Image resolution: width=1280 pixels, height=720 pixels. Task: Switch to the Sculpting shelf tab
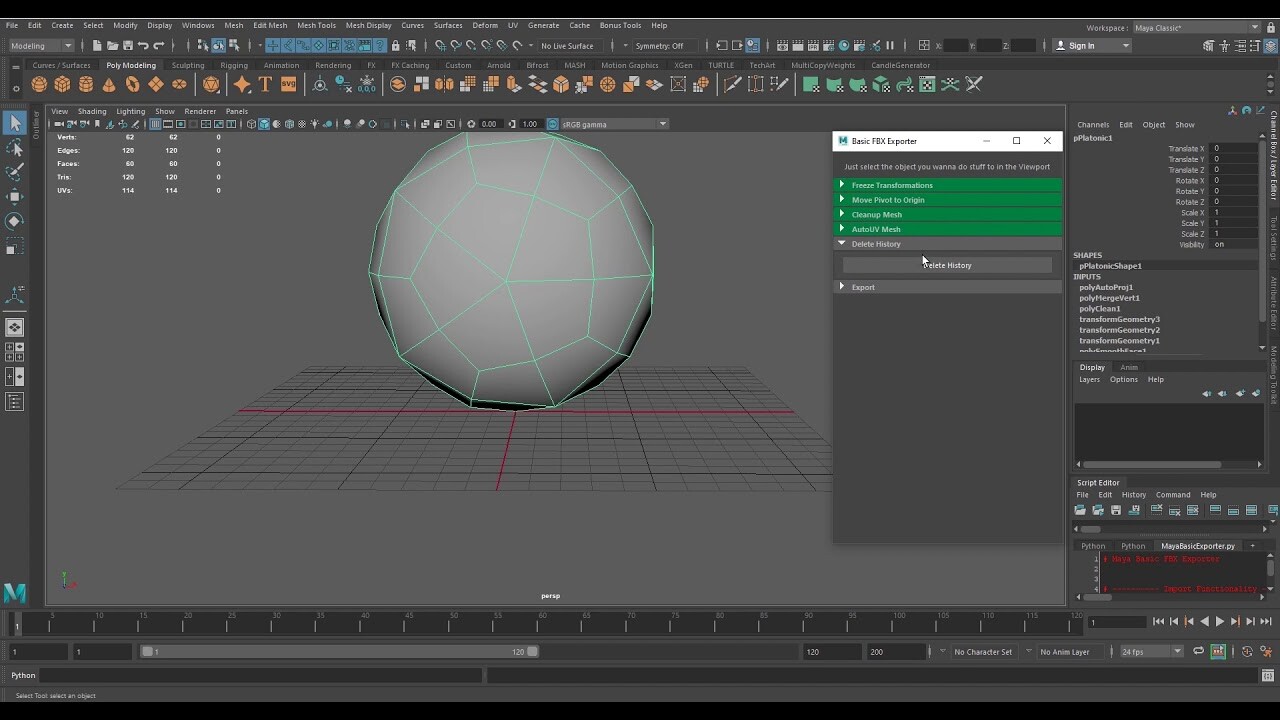coord(187,66)
